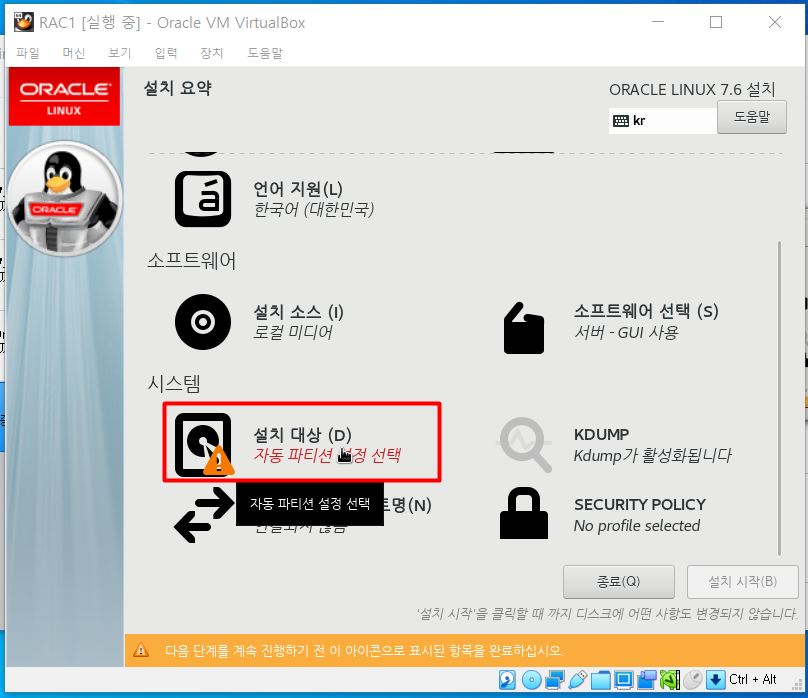Viewport: 808px width, 698px height.
Task: Select 설치 소스 (I) label text
Action: pyautogui.click(x=298, y=312)
